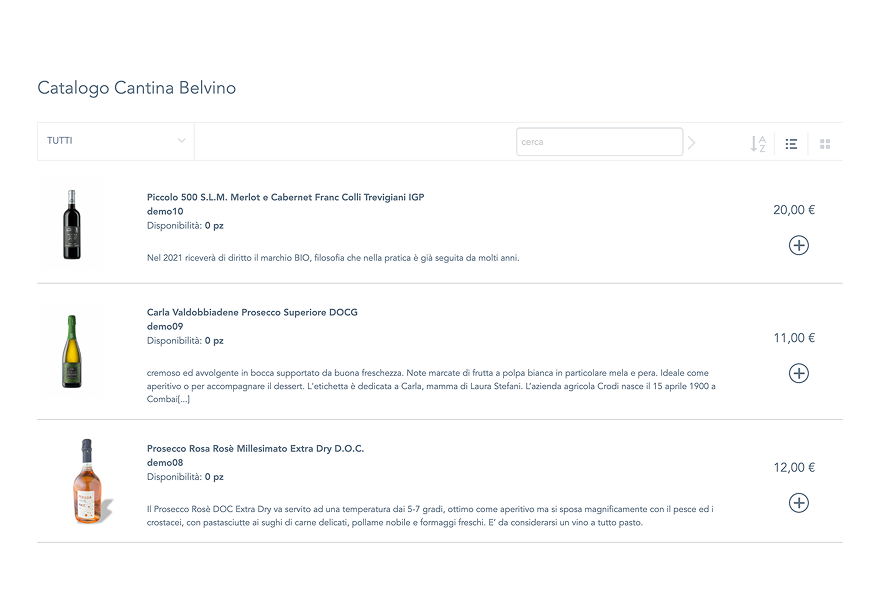Submit search with arrow icon
The image size is (878, 606).
click(x=691, y=142)
